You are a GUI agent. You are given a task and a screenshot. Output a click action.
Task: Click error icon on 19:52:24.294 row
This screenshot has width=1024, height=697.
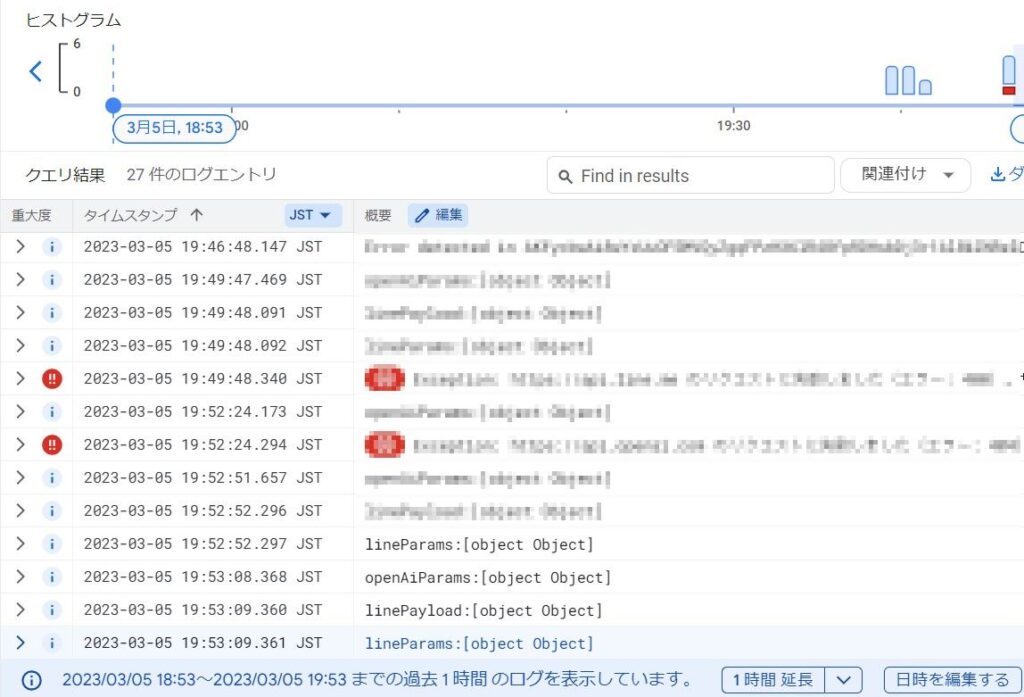(52, 445)
